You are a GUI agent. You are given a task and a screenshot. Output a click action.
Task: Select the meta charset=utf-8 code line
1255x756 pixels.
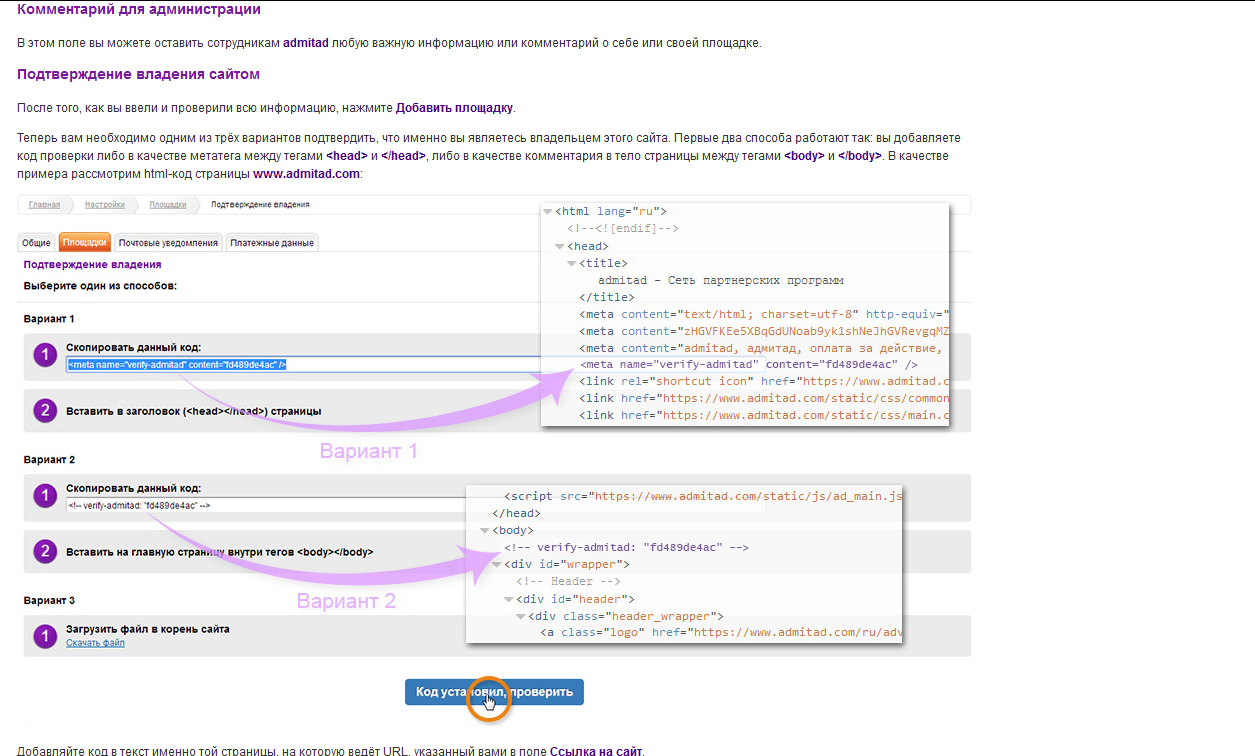(764, 314)
